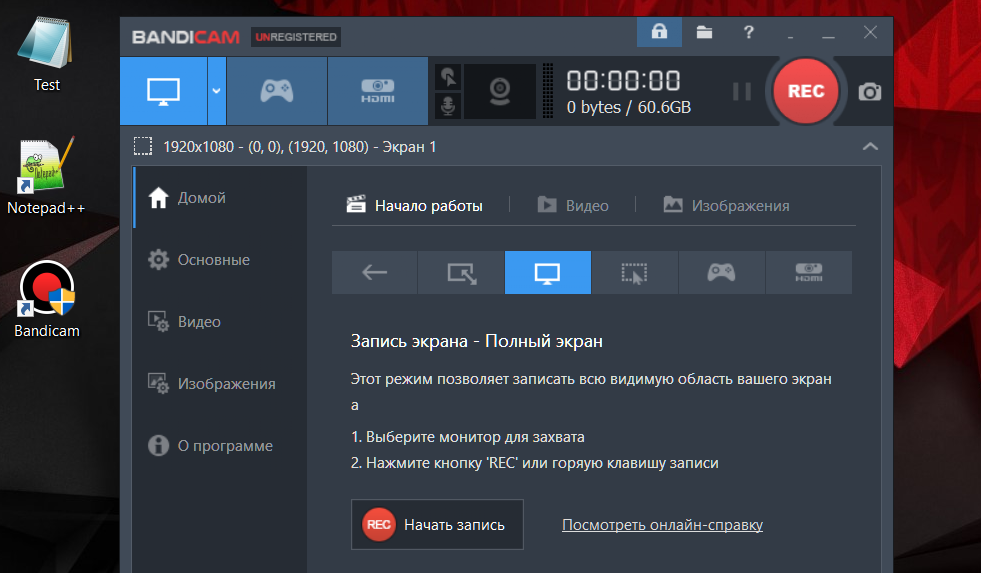Click the pause recording button
The width and height of the screenshot is (981, 573).
point(742,91)
